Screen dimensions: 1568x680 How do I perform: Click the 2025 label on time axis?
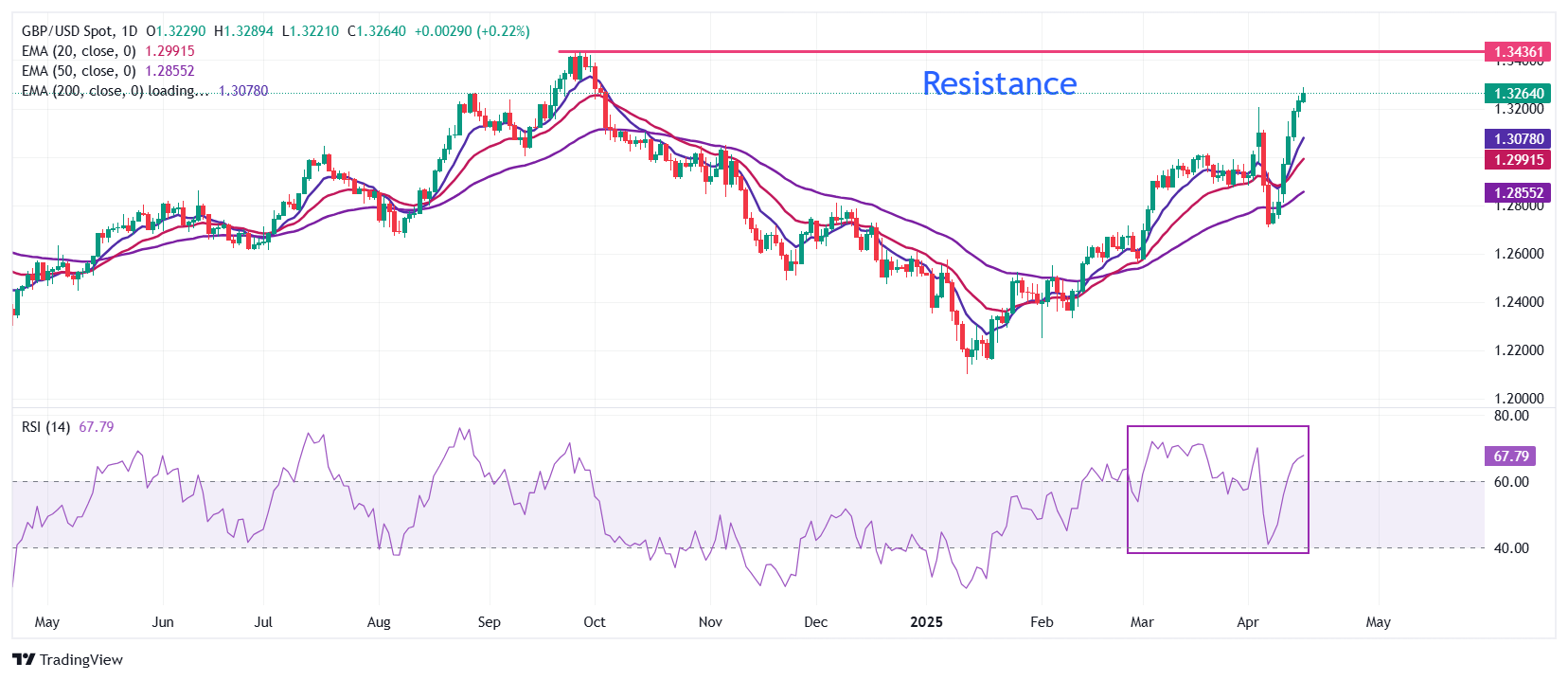pyautogui.click(x=926, y=622)
